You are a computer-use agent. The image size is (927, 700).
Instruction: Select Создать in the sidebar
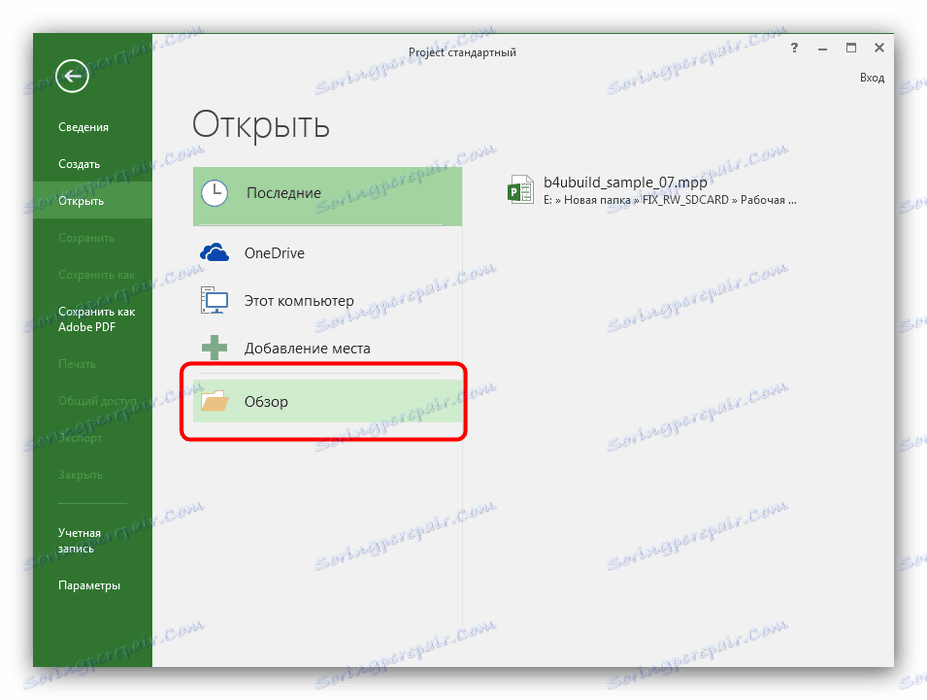(79, 164)
